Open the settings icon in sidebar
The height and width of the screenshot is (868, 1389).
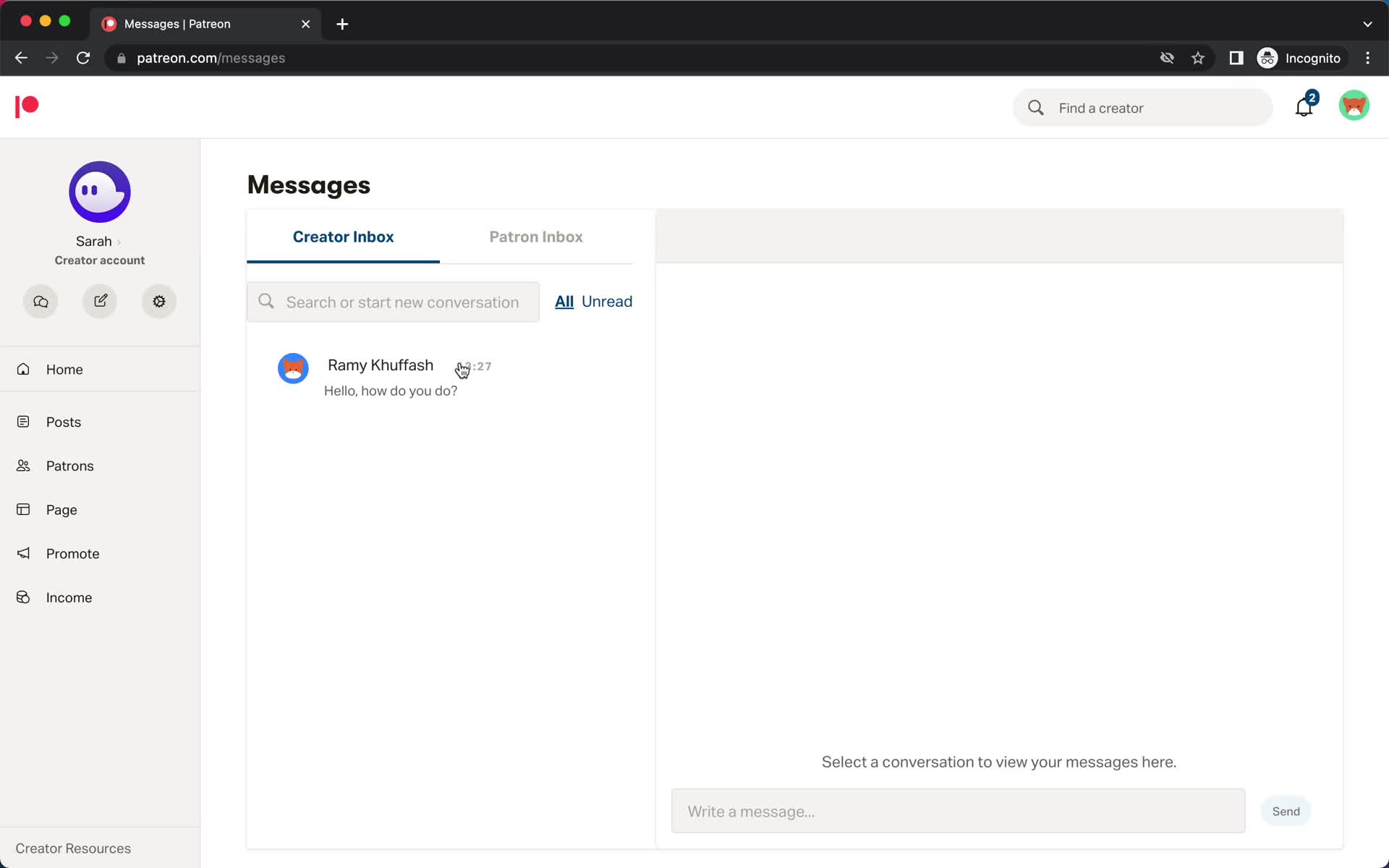(160, 301)
